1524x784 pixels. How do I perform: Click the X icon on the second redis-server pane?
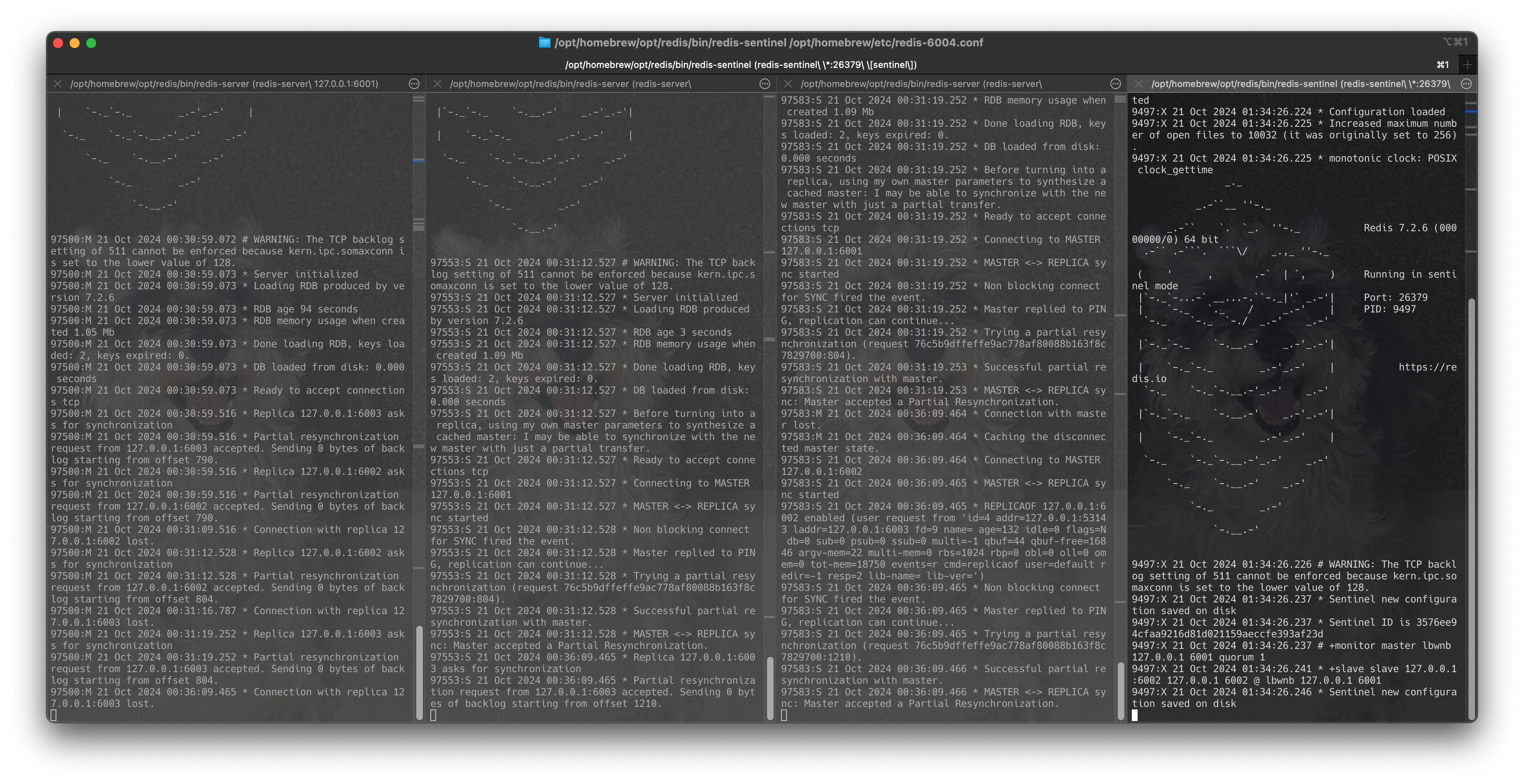tap(438, 83)
